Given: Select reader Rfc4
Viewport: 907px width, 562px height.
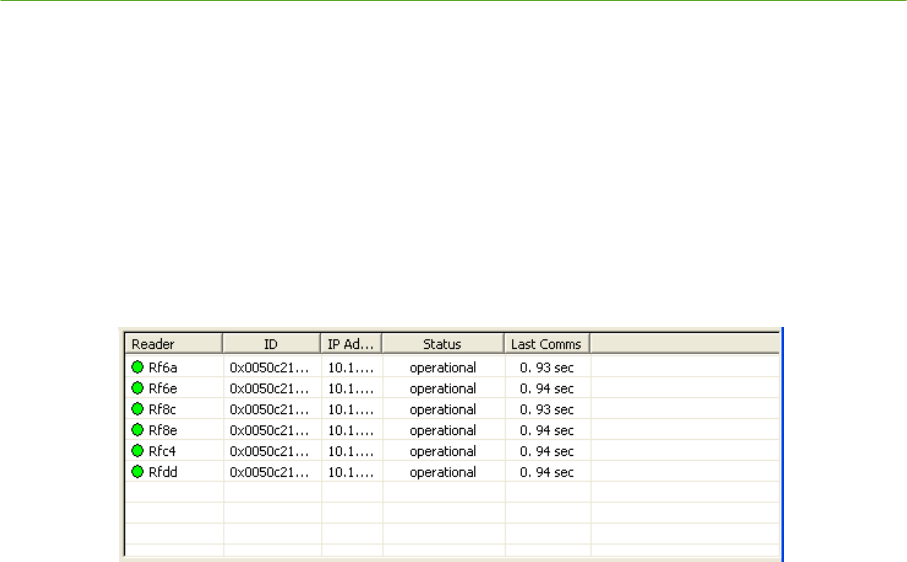Looking at the screenshot, I should (162, 451).
